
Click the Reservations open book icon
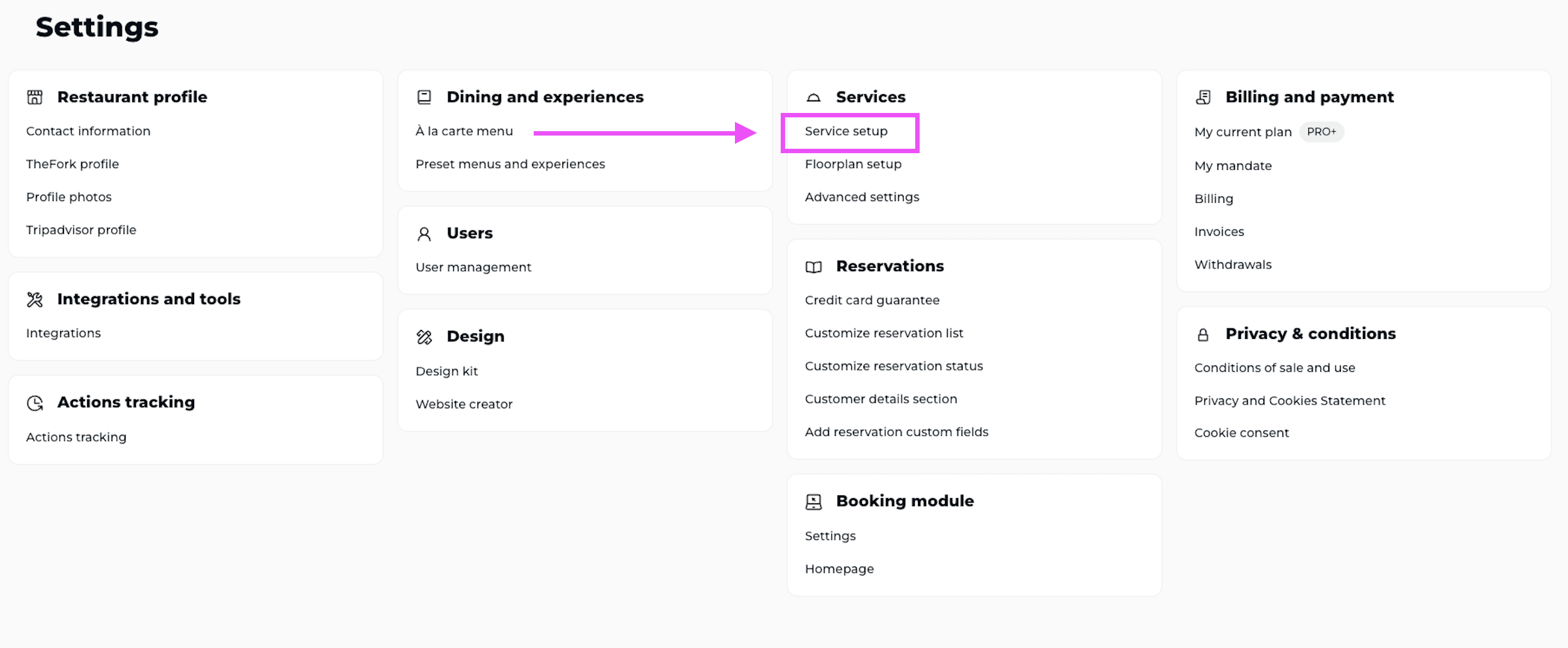(813, 267)
